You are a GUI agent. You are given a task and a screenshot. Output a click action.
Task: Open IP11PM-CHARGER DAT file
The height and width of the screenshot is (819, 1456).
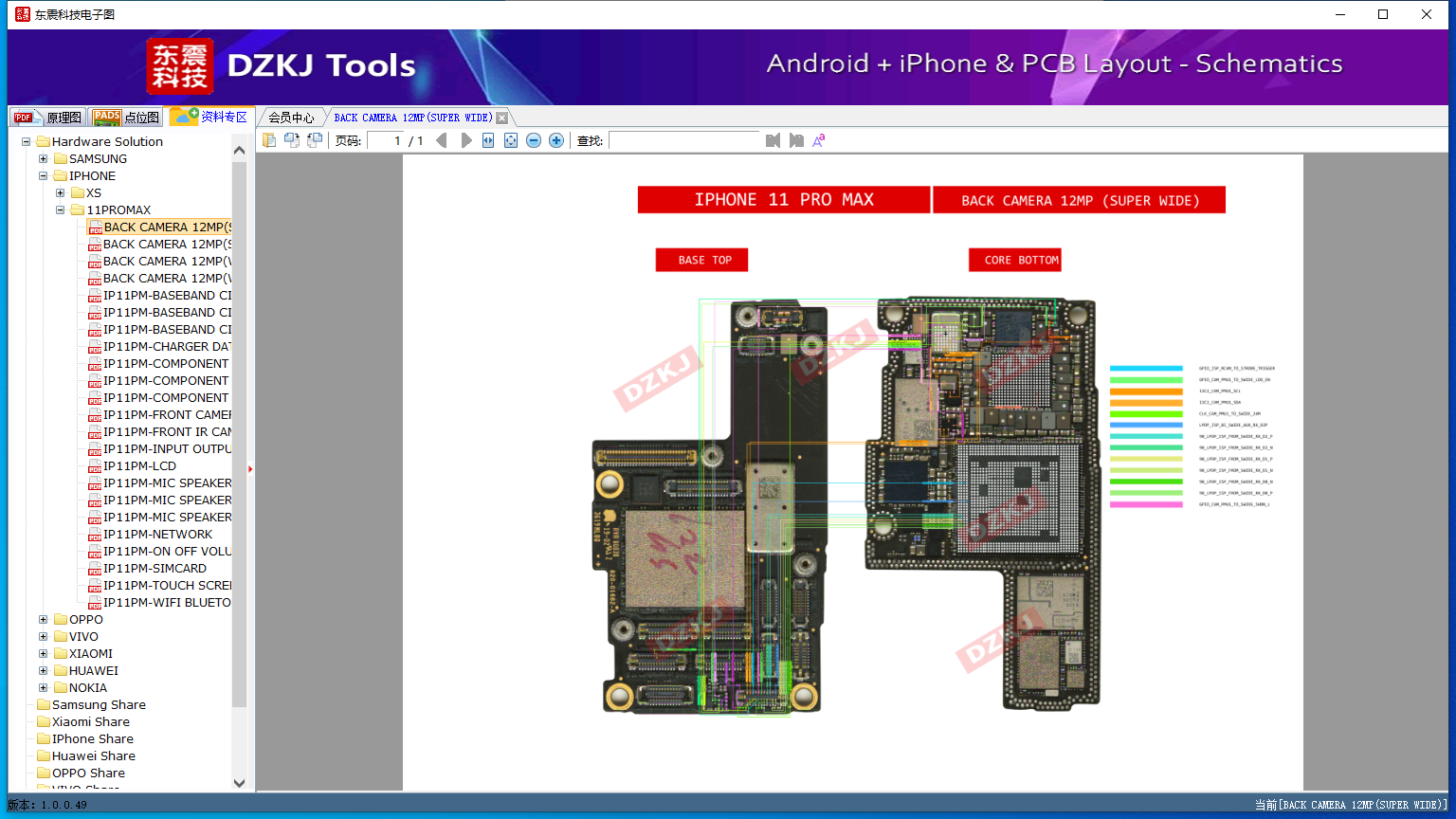click(159, 347)
